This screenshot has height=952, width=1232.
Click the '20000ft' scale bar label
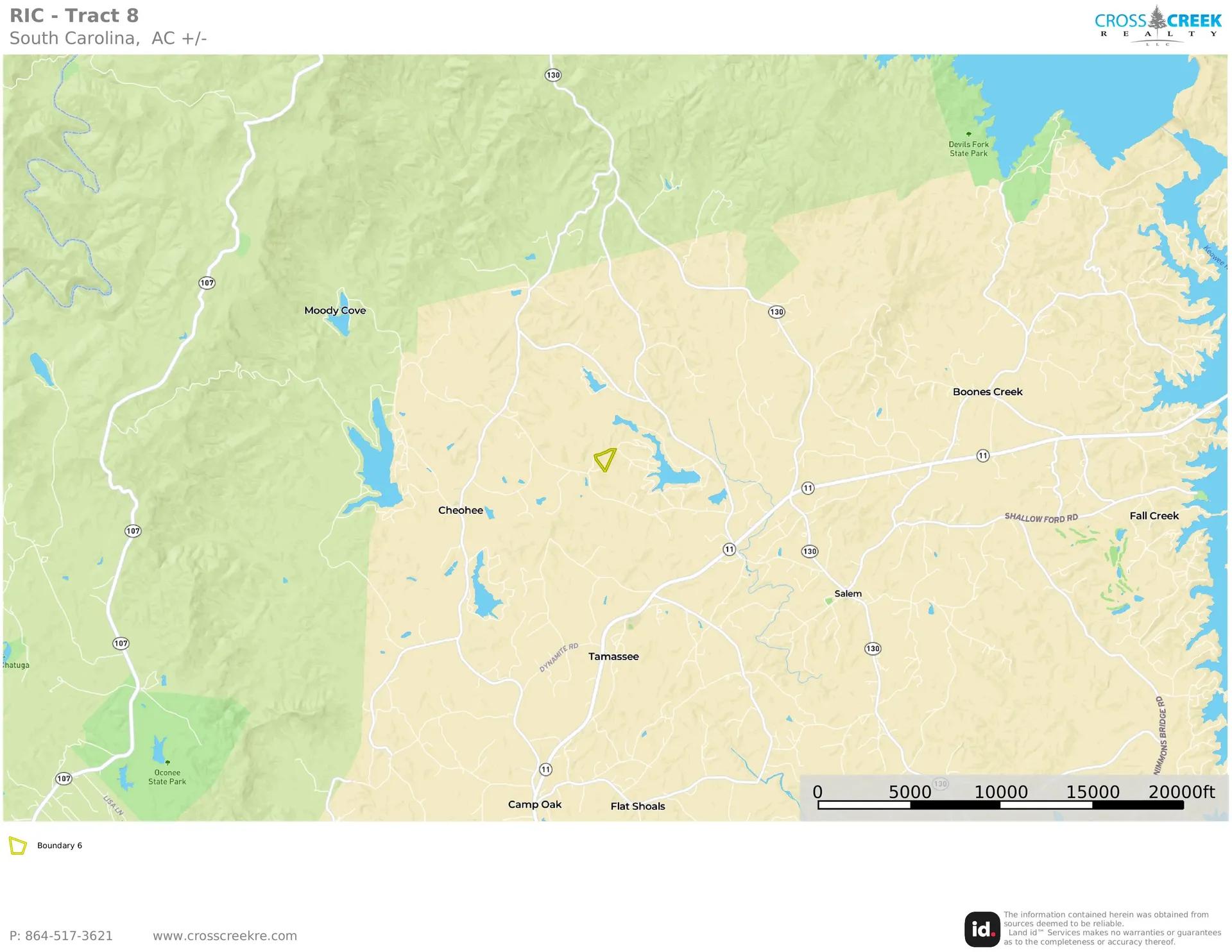coord(1181,792)
